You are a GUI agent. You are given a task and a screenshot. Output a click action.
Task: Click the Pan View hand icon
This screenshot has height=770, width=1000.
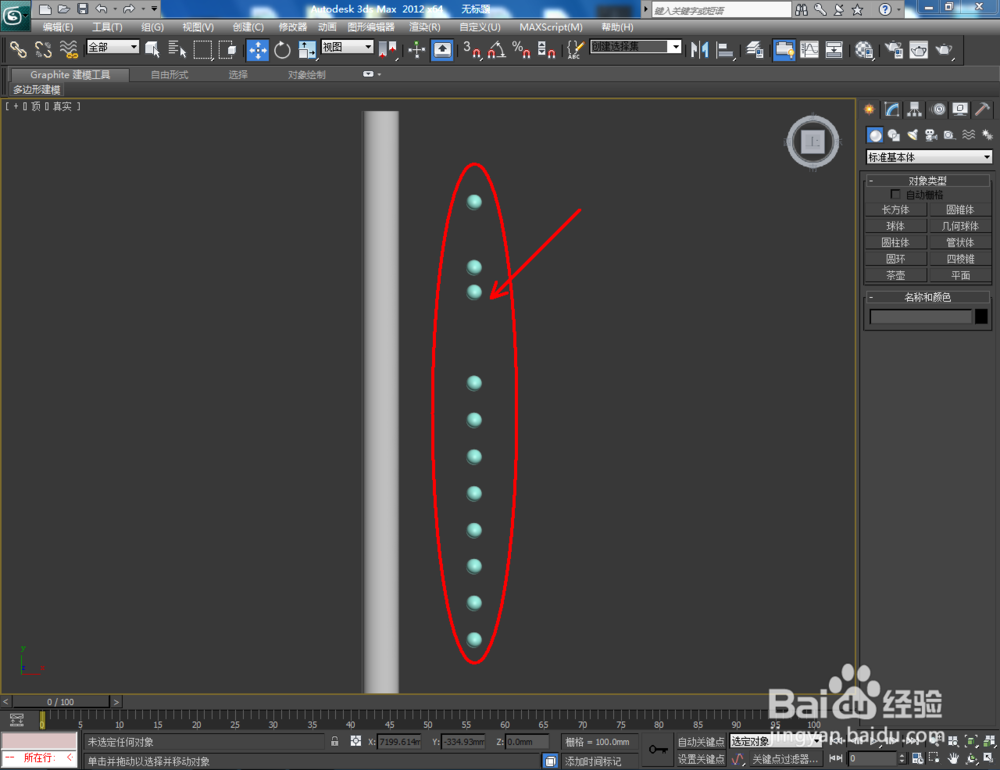click(953, 759)
